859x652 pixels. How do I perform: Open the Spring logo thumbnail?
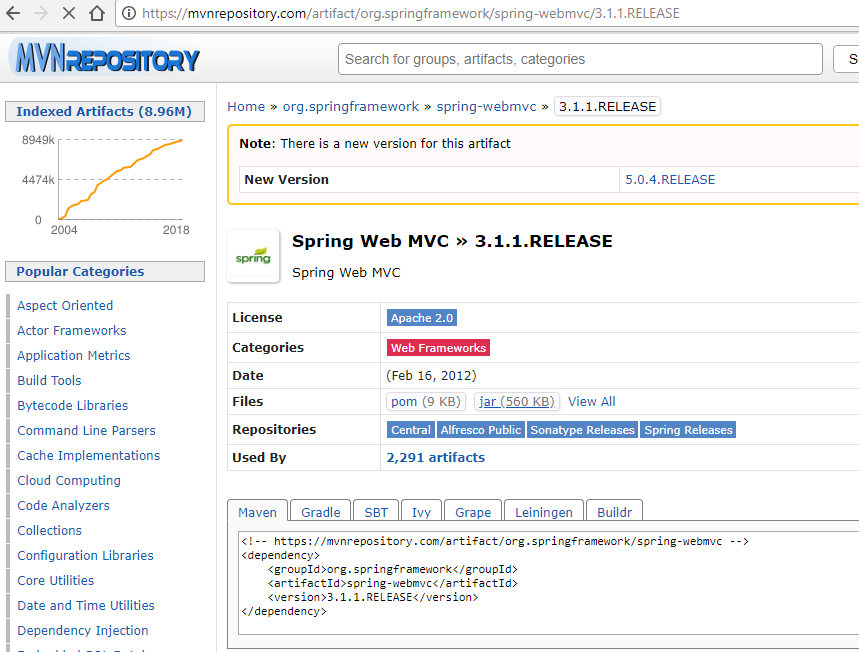point(253,256)
